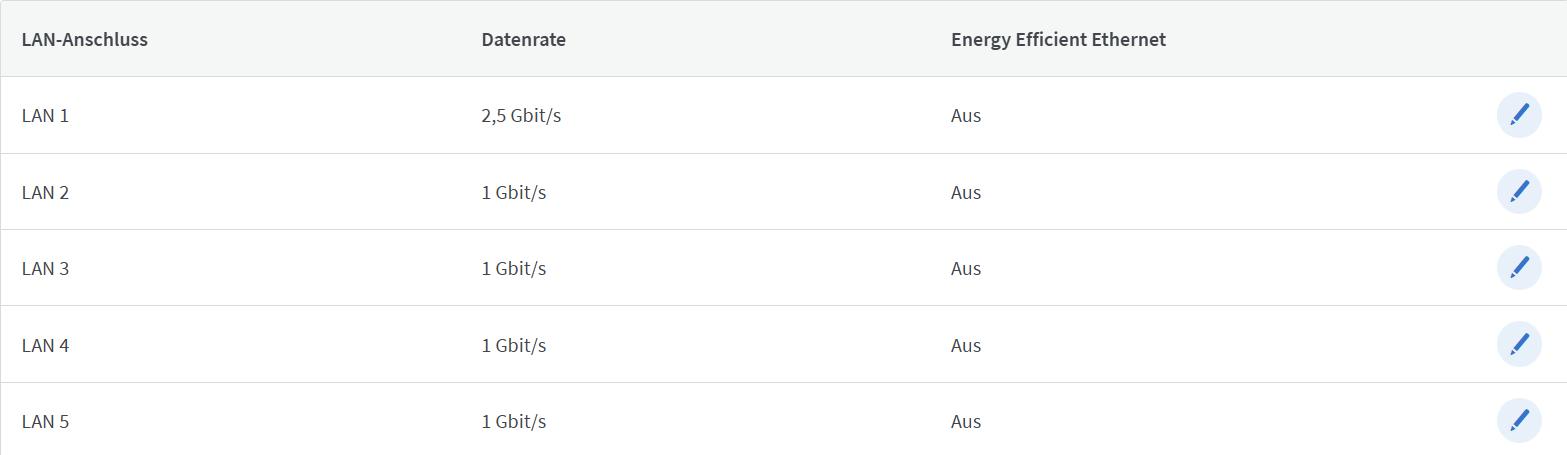Select the LAN 5 row label

(45, 422)
